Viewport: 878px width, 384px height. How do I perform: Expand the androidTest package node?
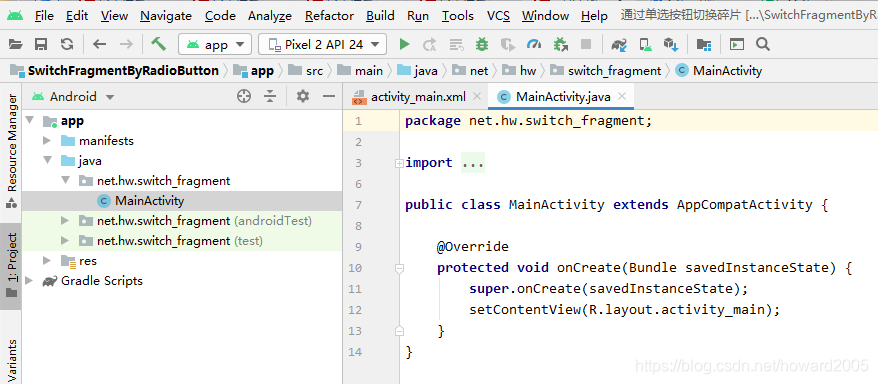tap(66, 221)
